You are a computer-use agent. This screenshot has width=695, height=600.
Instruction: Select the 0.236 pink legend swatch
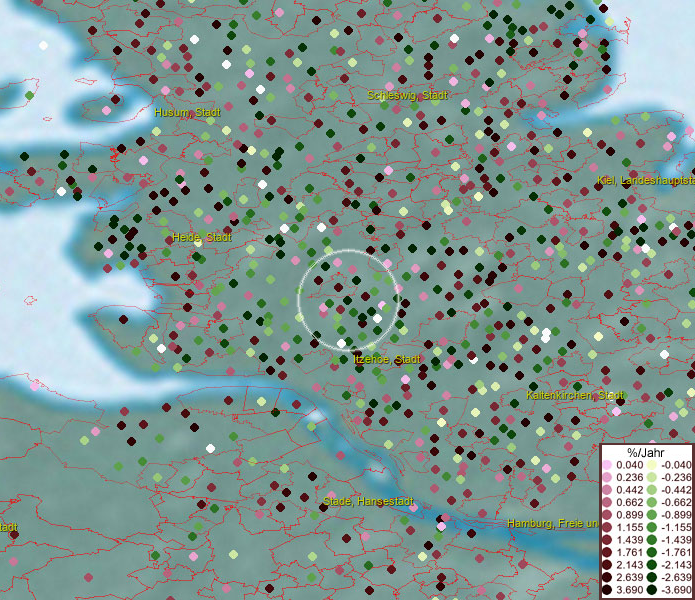pyautogui.click(x=607, y=477)
